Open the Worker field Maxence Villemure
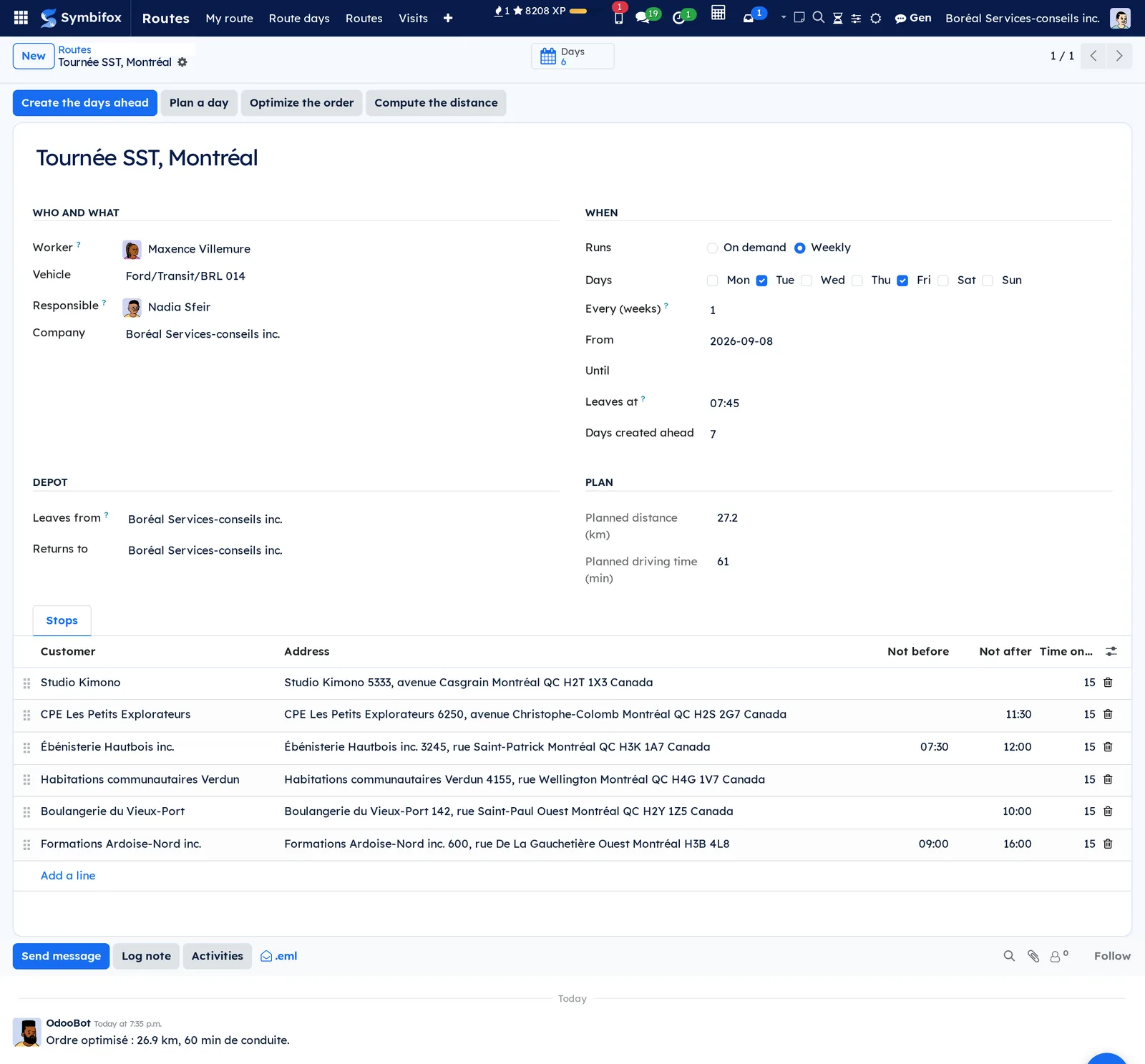This screenshot has width=1145, height=1064. pyautogui.click(x=199, y=249)
